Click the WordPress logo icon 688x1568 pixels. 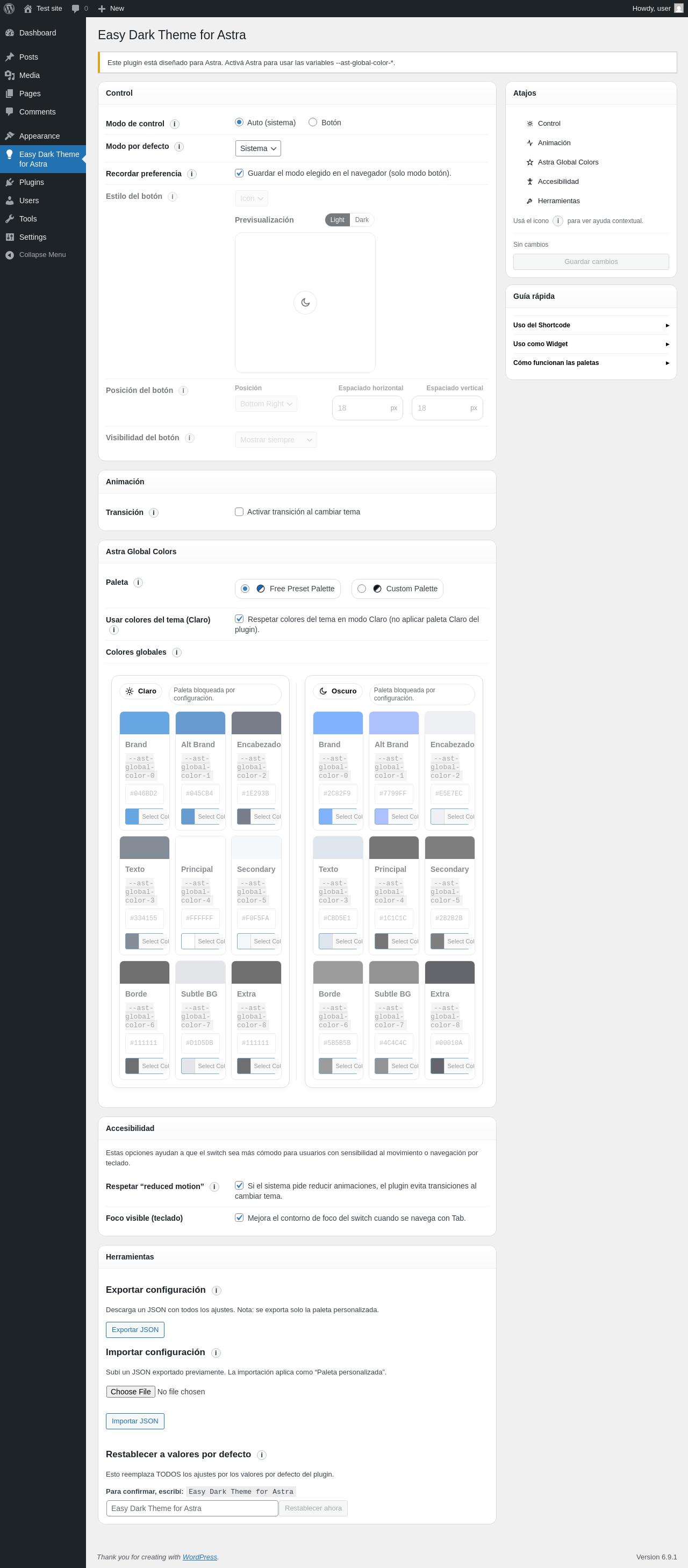(9, 9)
